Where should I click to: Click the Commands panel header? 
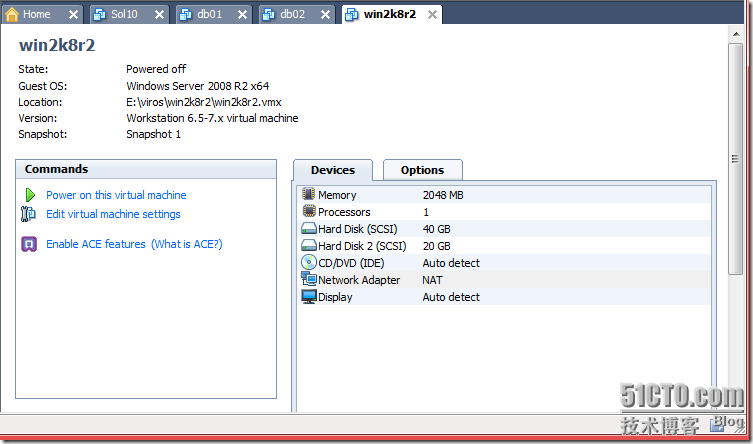(146, 169)
